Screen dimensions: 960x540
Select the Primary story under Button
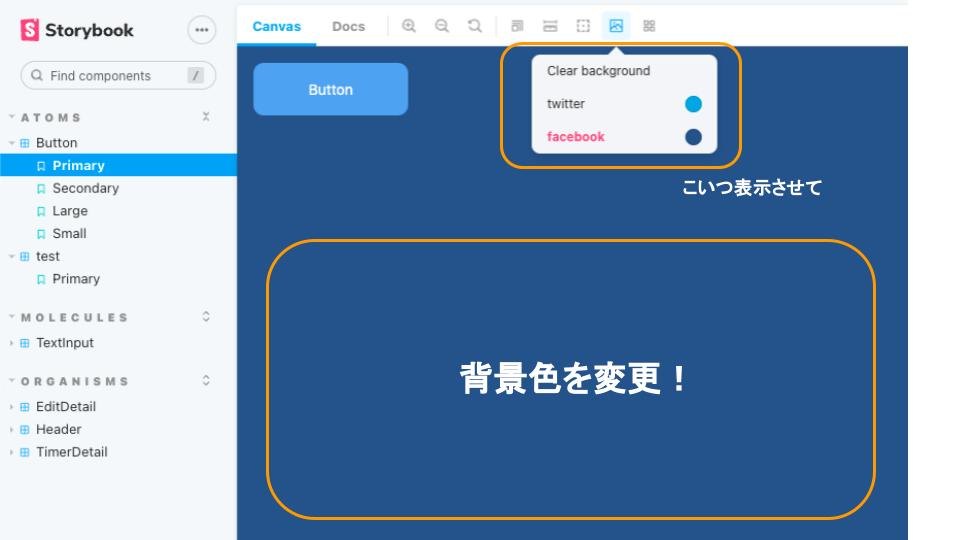coord(118,165)
